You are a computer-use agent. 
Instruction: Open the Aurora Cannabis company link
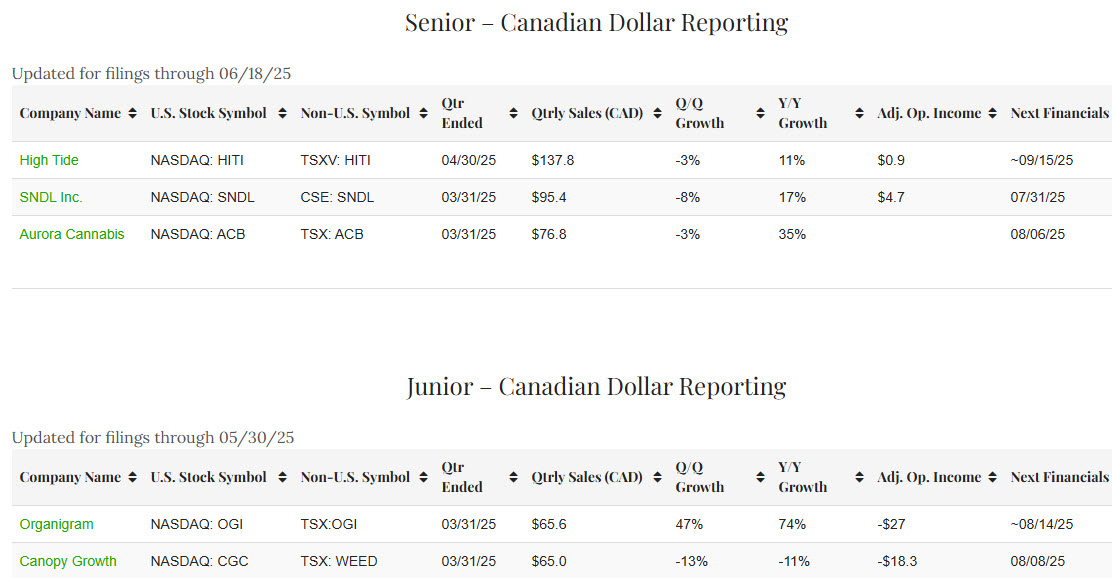point(72,234)
